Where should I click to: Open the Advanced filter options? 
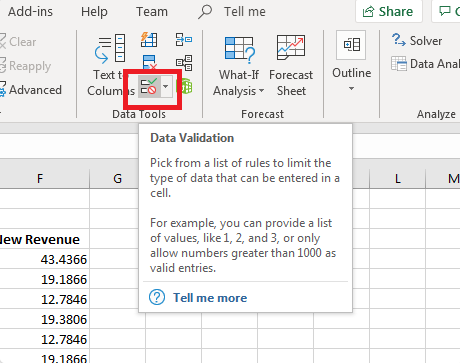(x=31, y=90)
